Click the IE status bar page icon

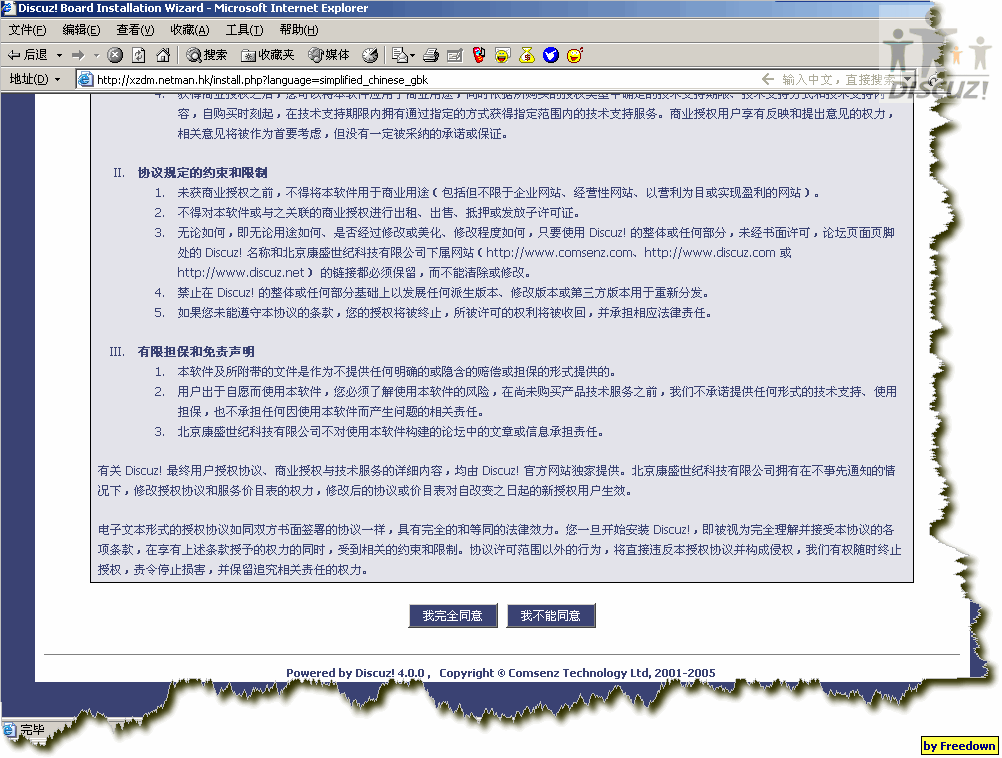pos(9,729)
